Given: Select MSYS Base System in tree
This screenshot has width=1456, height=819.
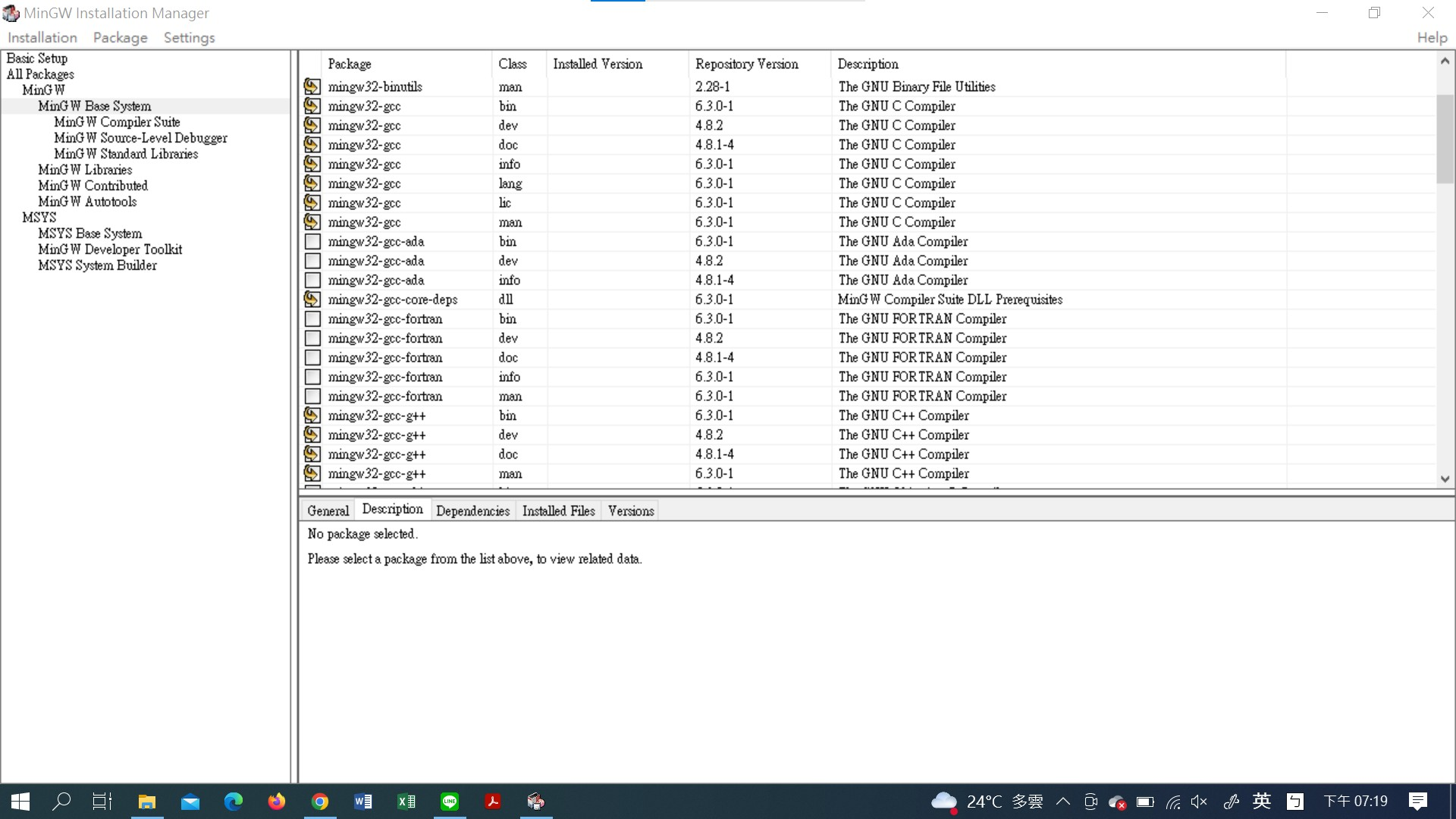Looking at the screenshot, I should tap(89, 234).
